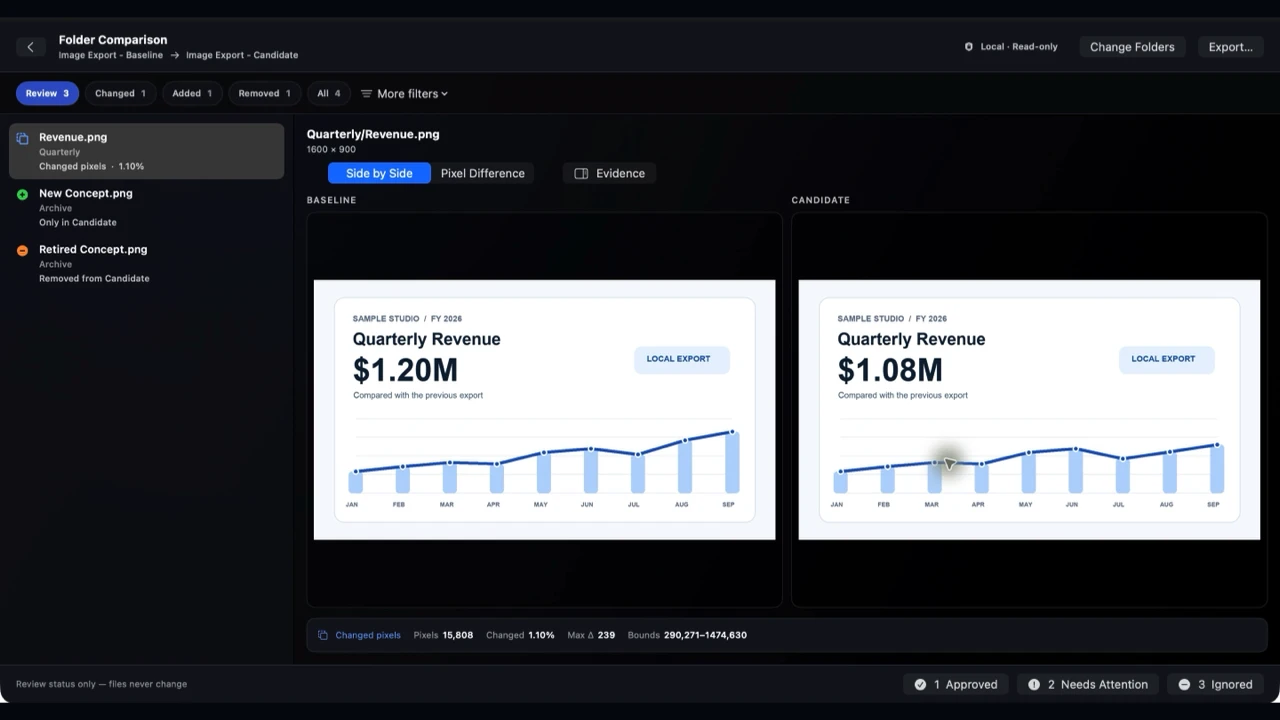This screenshot has width=1280, height=720.
Task: Click the $1.20M value in baseline image
Action: 405,370
